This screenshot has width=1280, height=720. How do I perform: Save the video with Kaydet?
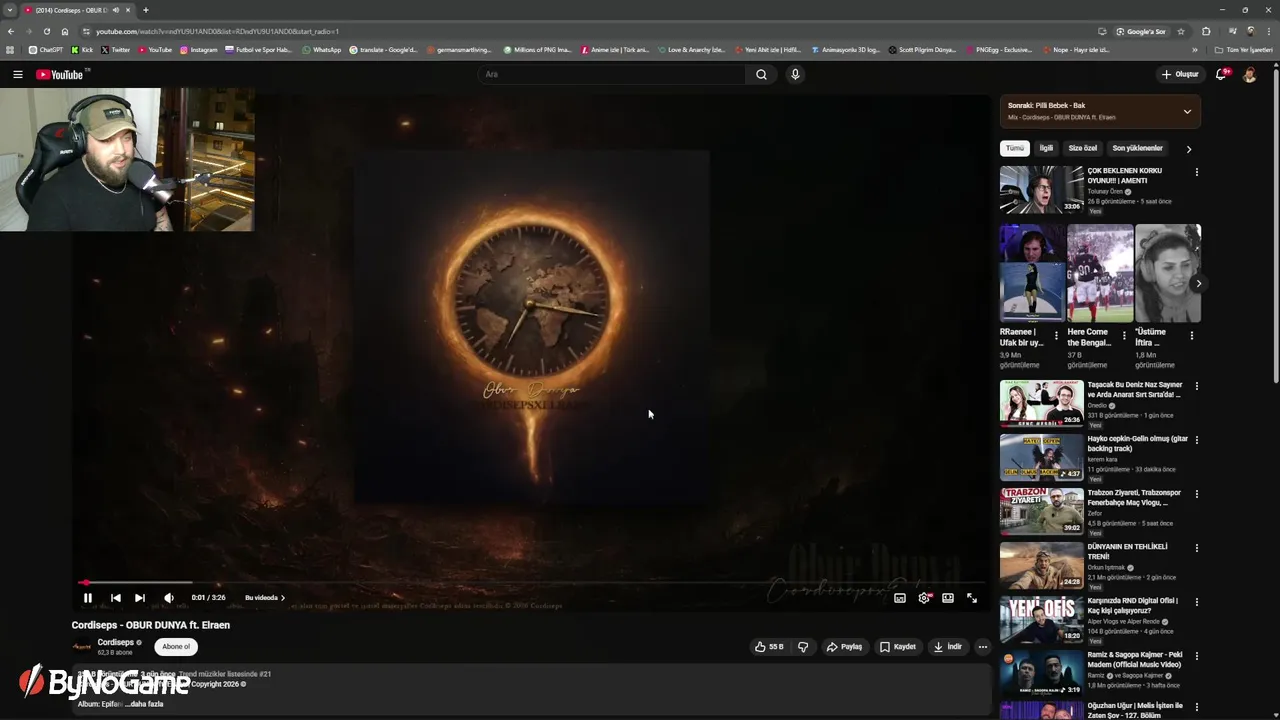898,647
